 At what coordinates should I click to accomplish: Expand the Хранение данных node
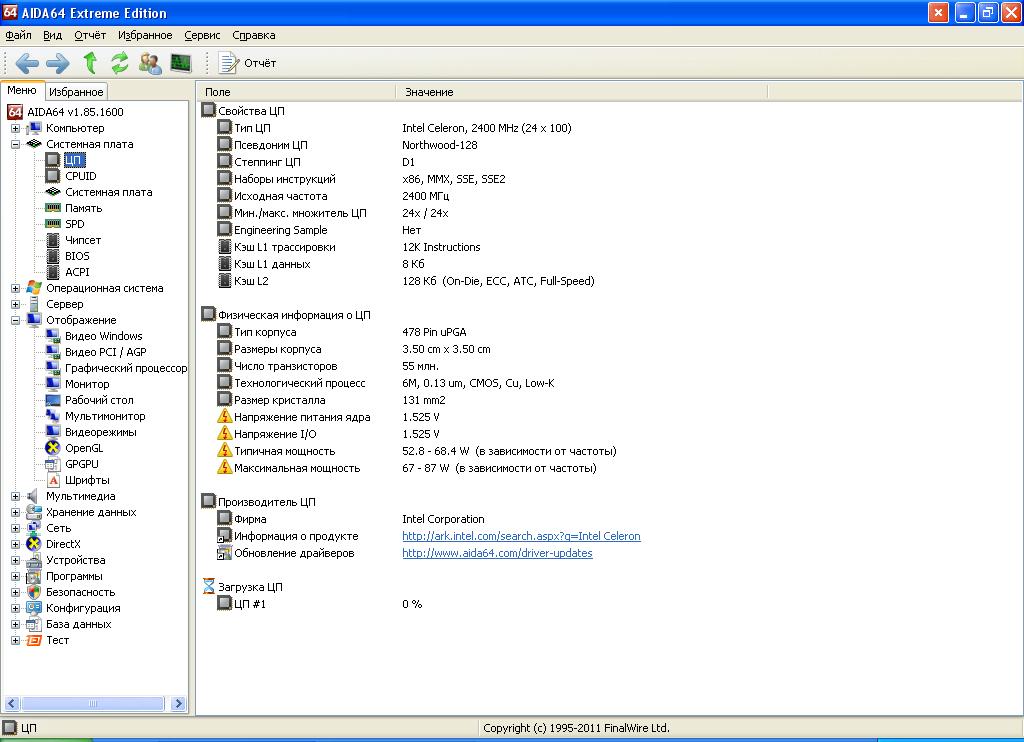tap(15, 512)
